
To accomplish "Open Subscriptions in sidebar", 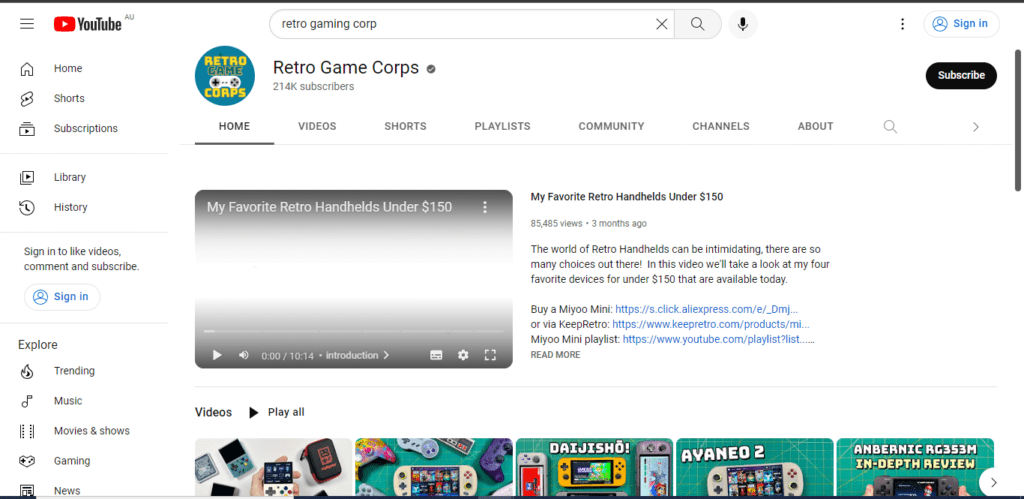I will (x=84, y=129).
